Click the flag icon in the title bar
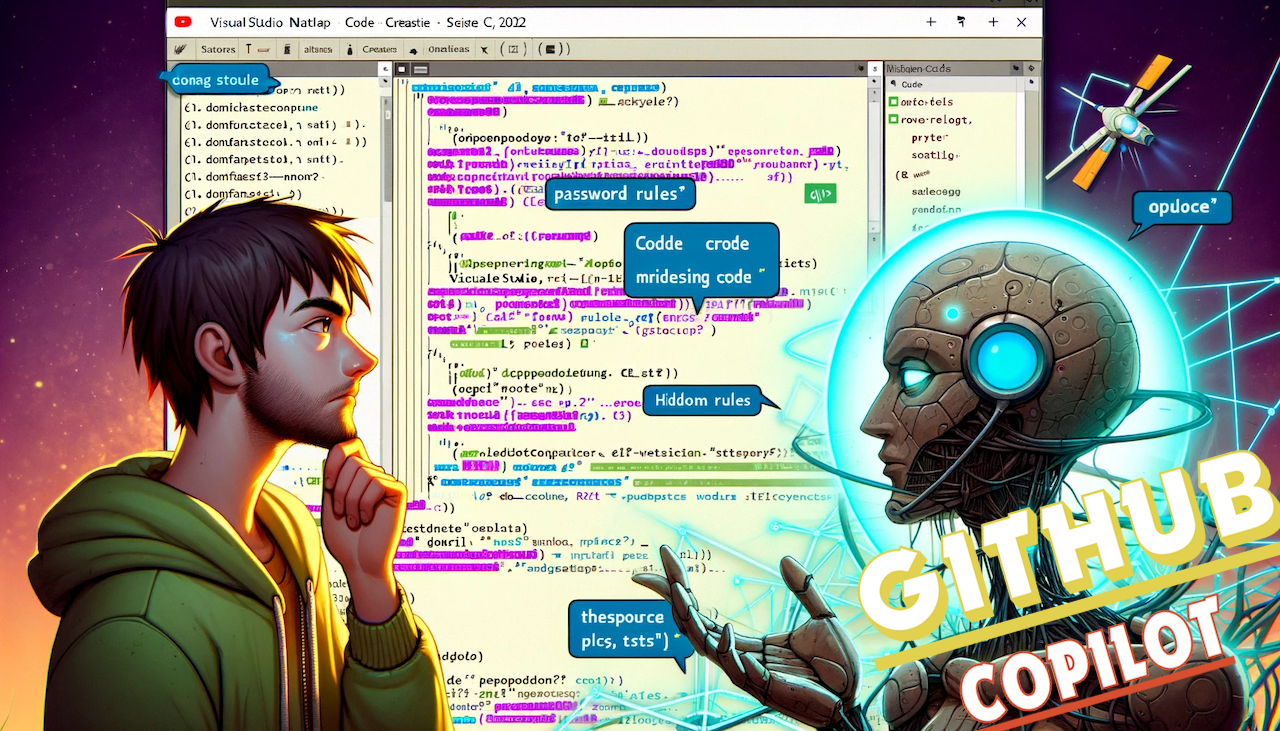The width and height of the screenshot is (1280, 731). tap(961, 21)
